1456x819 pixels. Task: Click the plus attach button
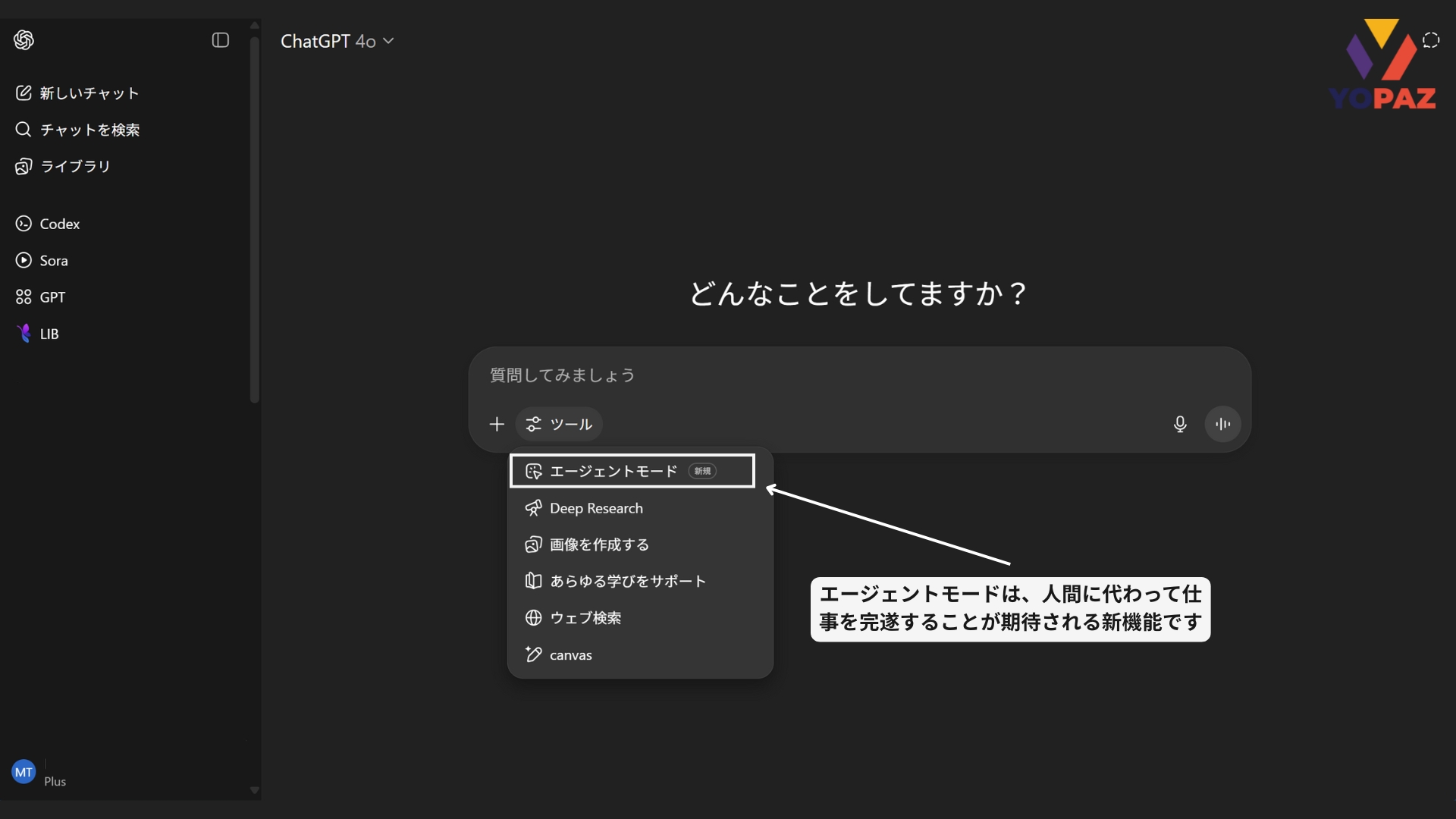tap(497, 424)
